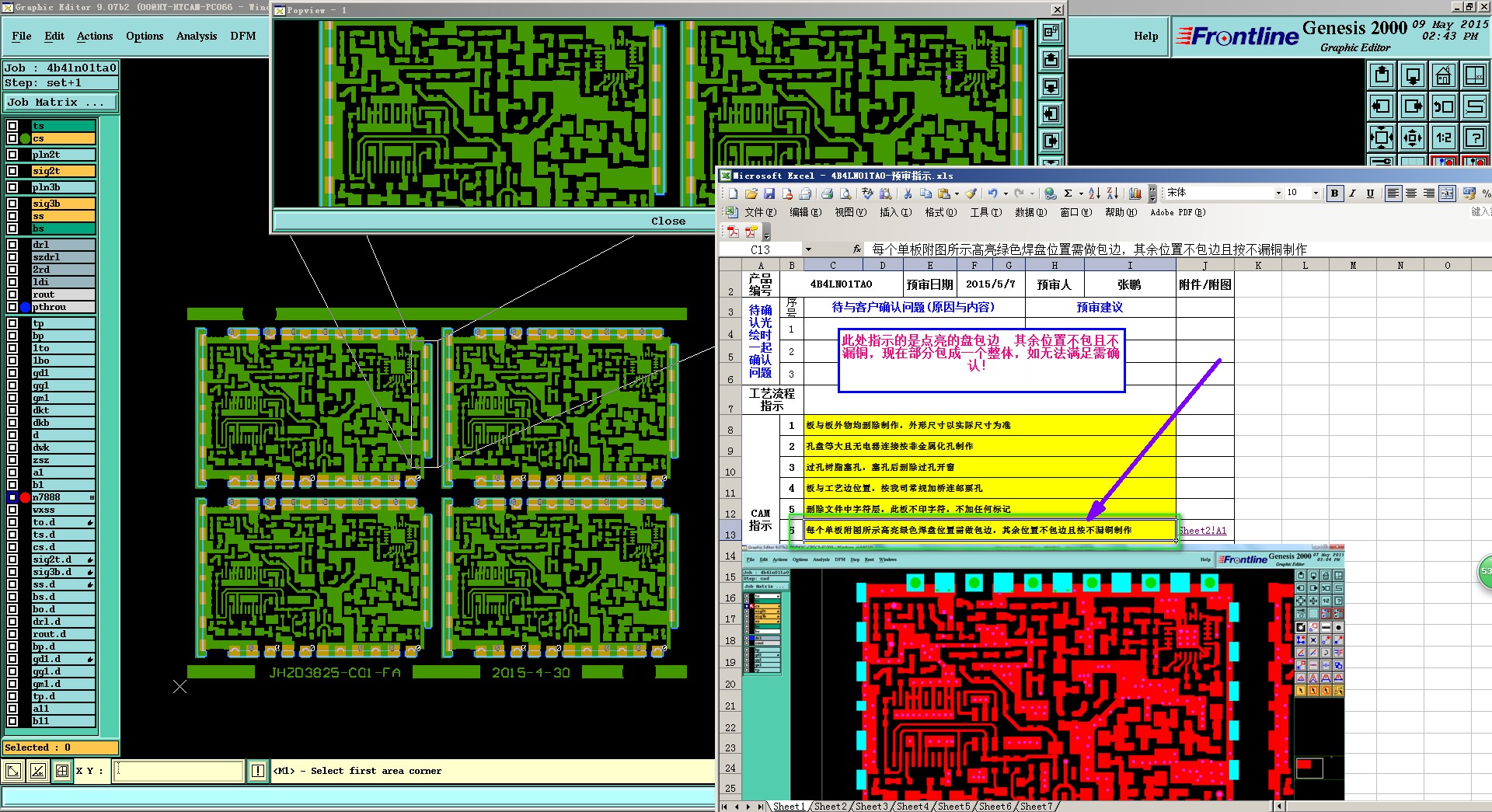1492x812 pixels.
Task: Toggle the checkbox for layer drl
Action: click(12, 245)
